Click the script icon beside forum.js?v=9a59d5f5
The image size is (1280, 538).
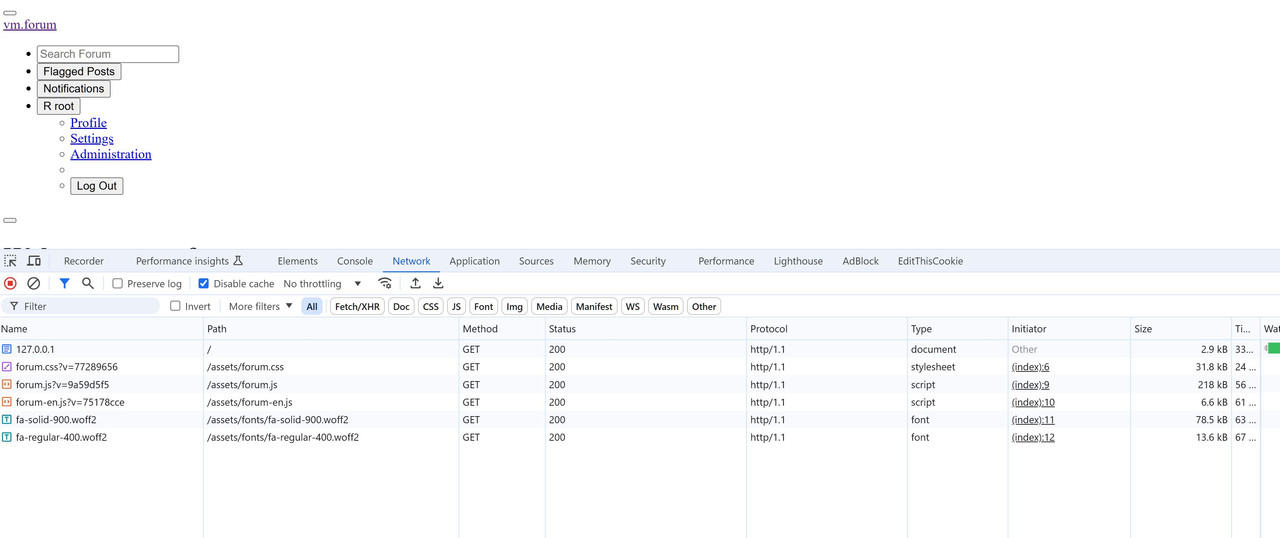click(7, 385)
